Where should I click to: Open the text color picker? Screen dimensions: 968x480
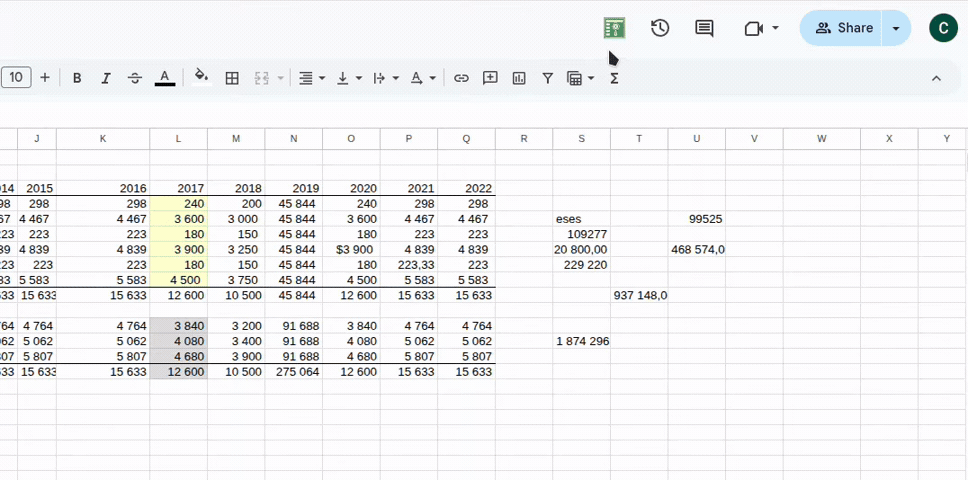(x=165, y=78)
